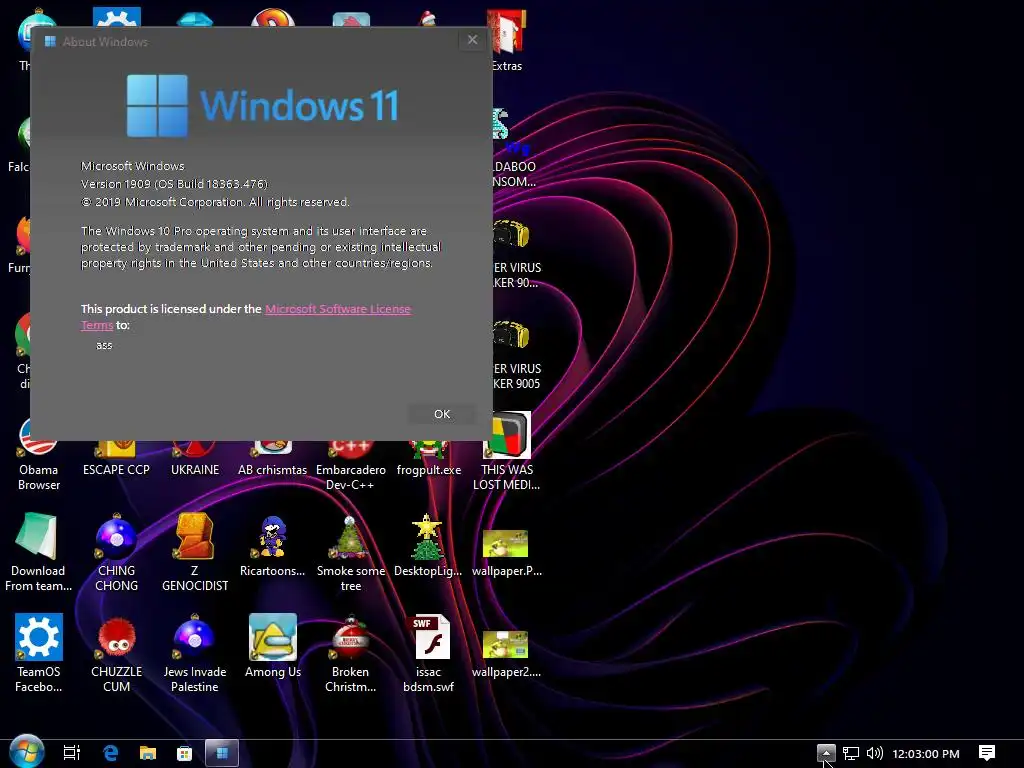Click the Version 1909 build text

coord(174,184)
